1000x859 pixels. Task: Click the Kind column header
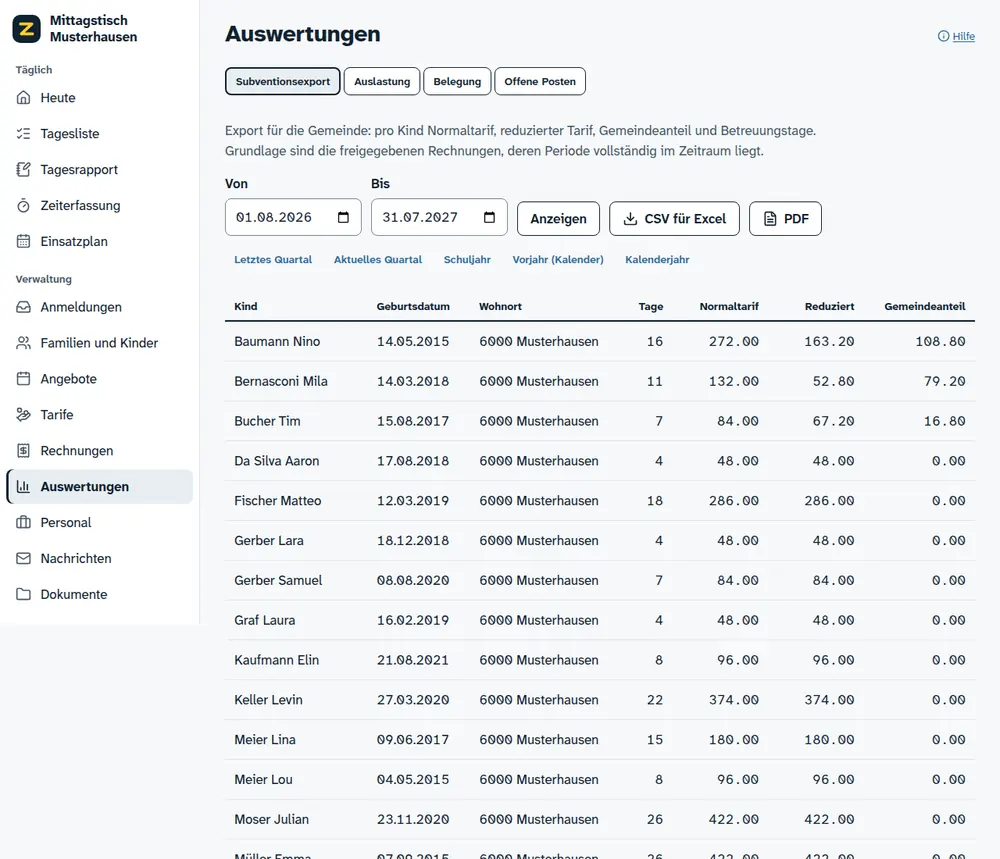246,306
